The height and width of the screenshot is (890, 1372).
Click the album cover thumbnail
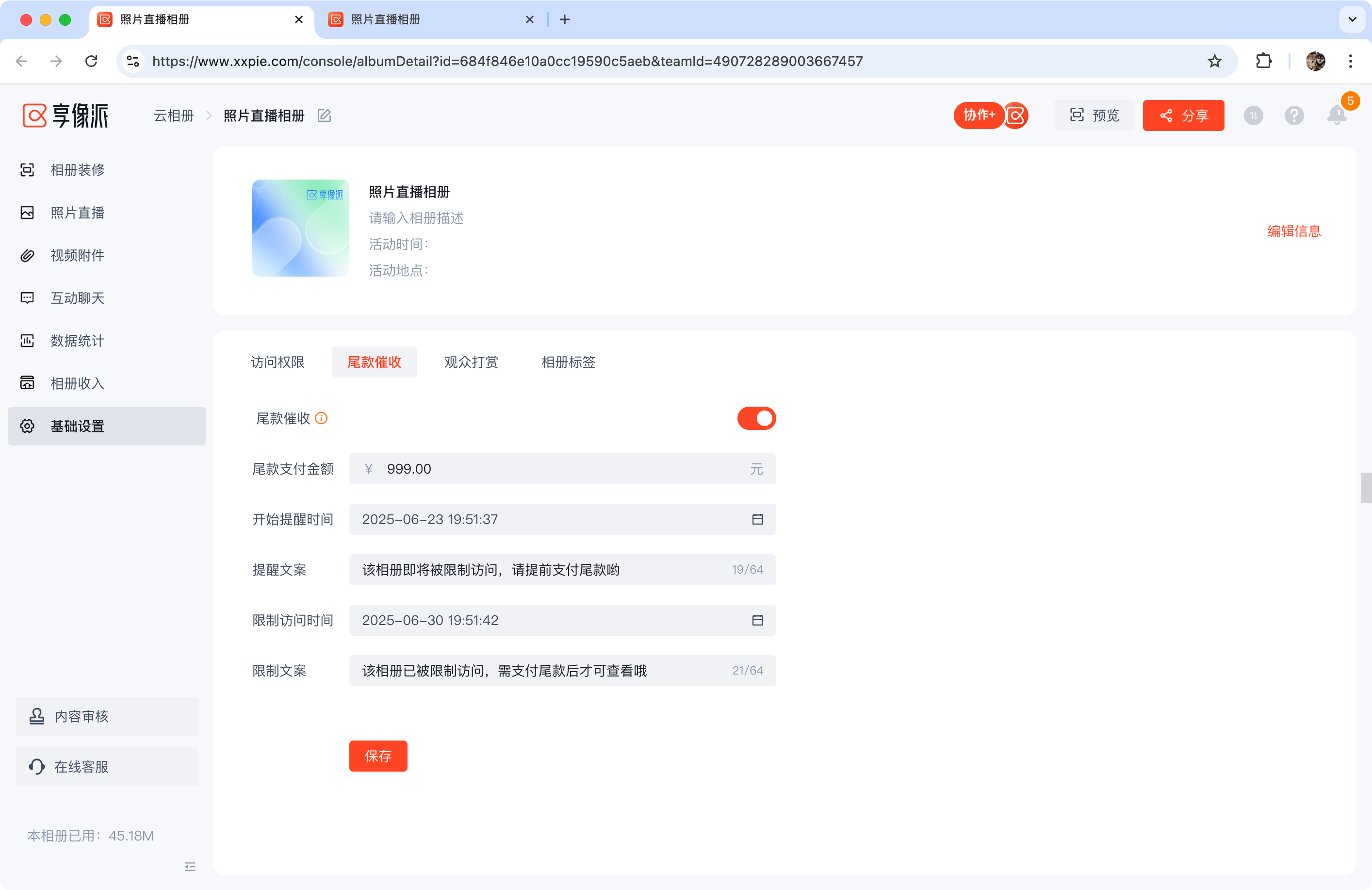point(300,228)
